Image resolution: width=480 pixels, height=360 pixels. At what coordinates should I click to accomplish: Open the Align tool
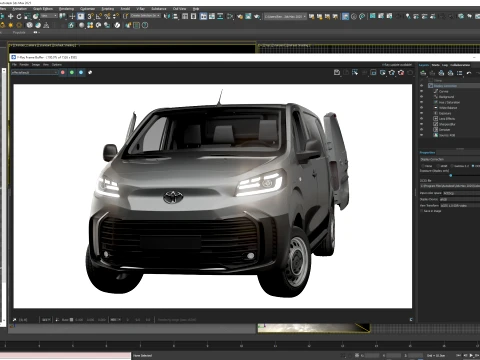(x=175, y=16)
